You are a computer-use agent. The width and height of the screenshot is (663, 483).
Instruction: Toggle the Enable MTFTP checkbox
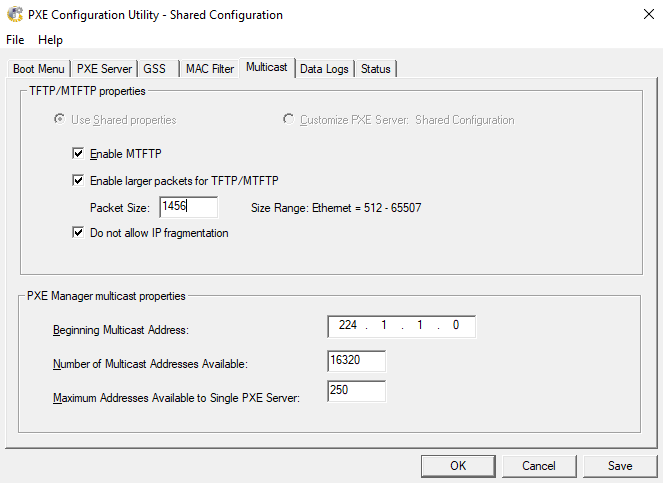tap(79, 154)
